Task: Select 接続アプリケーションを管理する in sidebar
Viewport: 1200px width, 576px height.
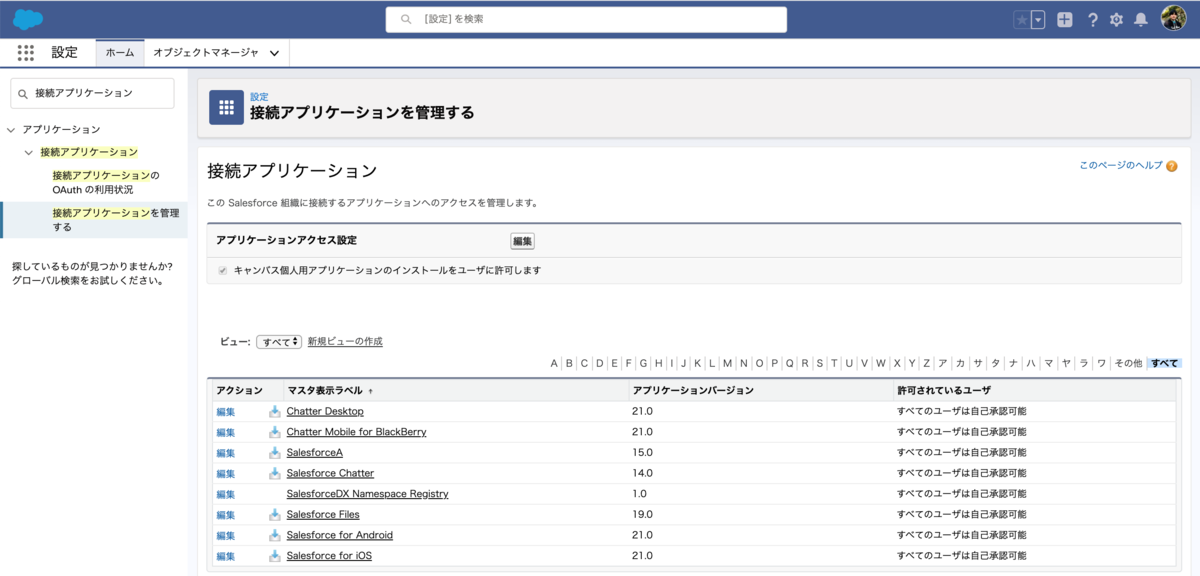Action: [x=116, y=220]
